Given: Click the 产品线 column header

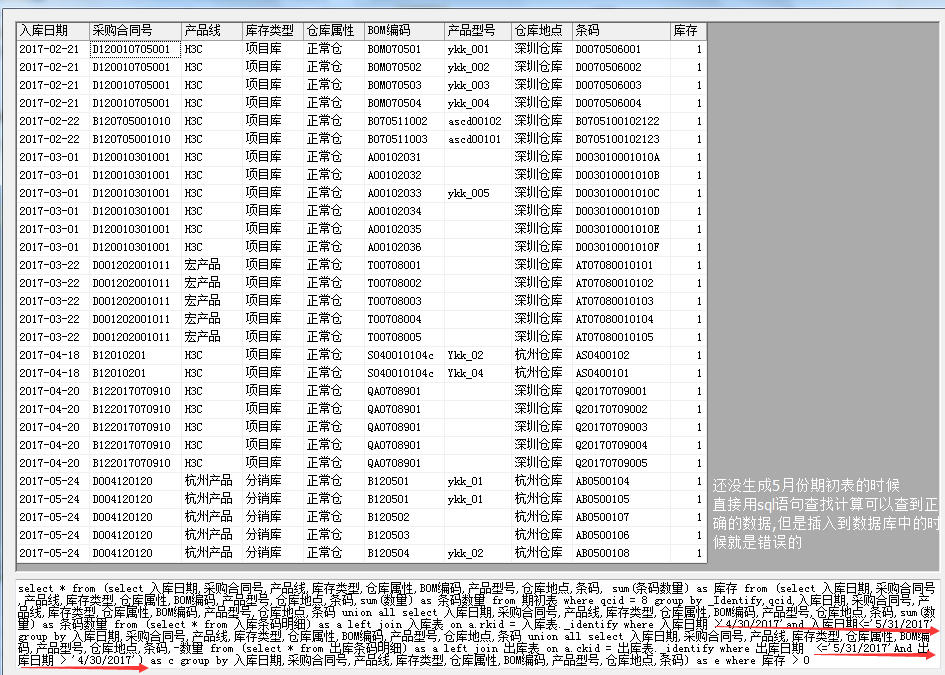Looking at the screenshot, I should pos(212,31).
